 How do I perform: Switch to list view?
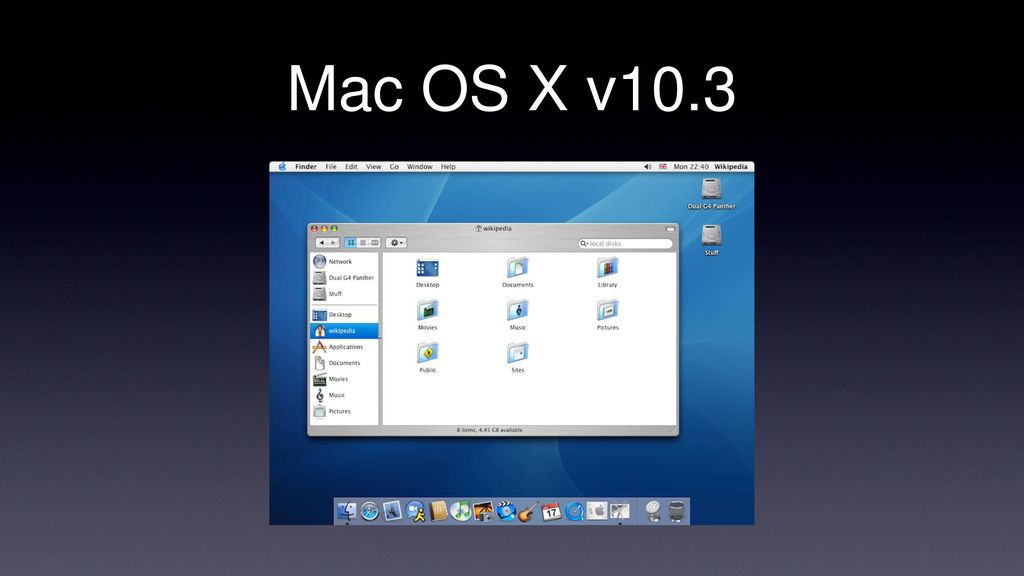(x=362, y=242)
